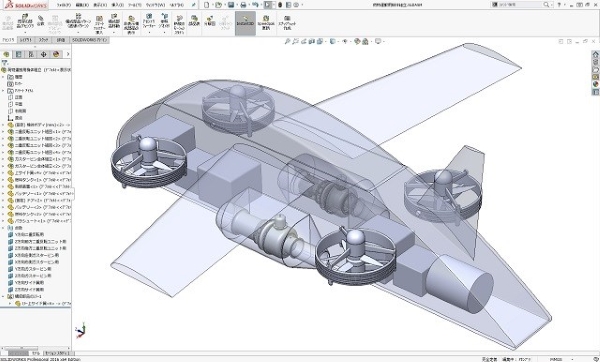Pin the menu bar with pushpin icon
The height and width of the screenshot is (362, 600).
pos(194,5)
